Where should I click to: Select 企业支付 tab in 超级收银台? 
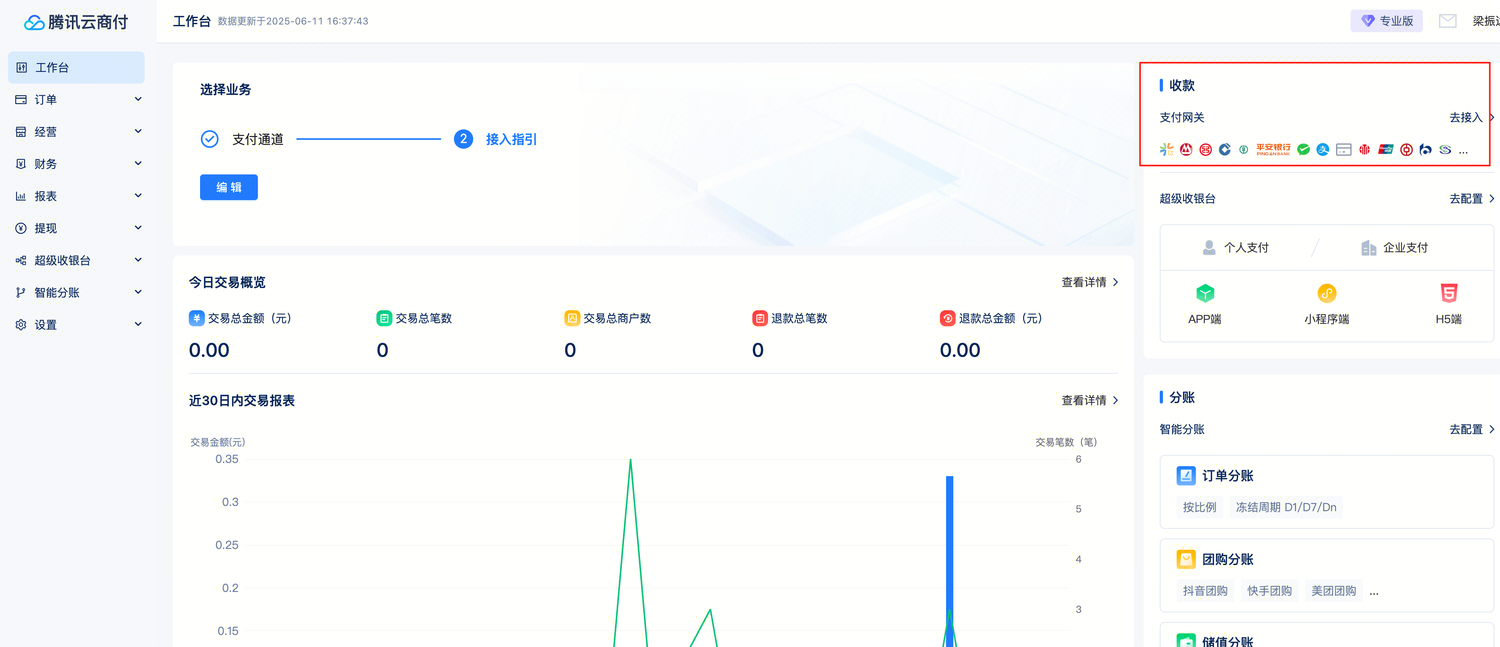[x=1394, y=248]
